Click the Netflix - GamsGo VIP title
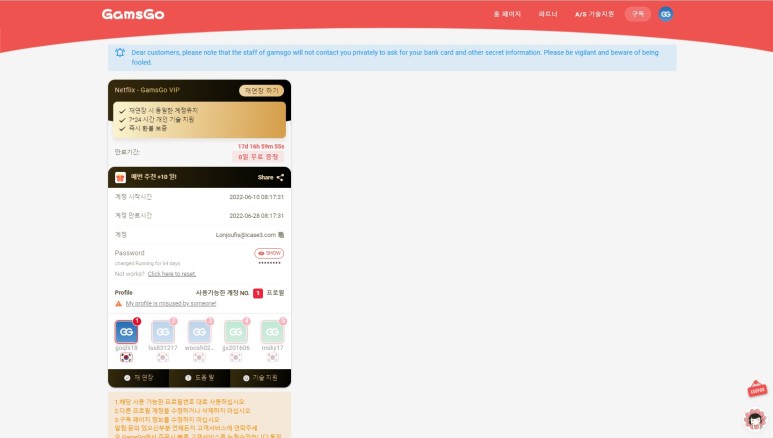Screen dimensions: 773x438 coord(147,90)
